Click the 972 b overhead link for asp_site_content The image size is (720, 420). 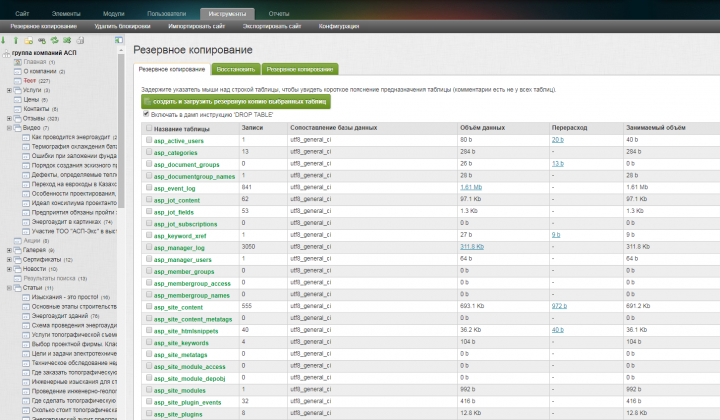click(x=559, y=306)
